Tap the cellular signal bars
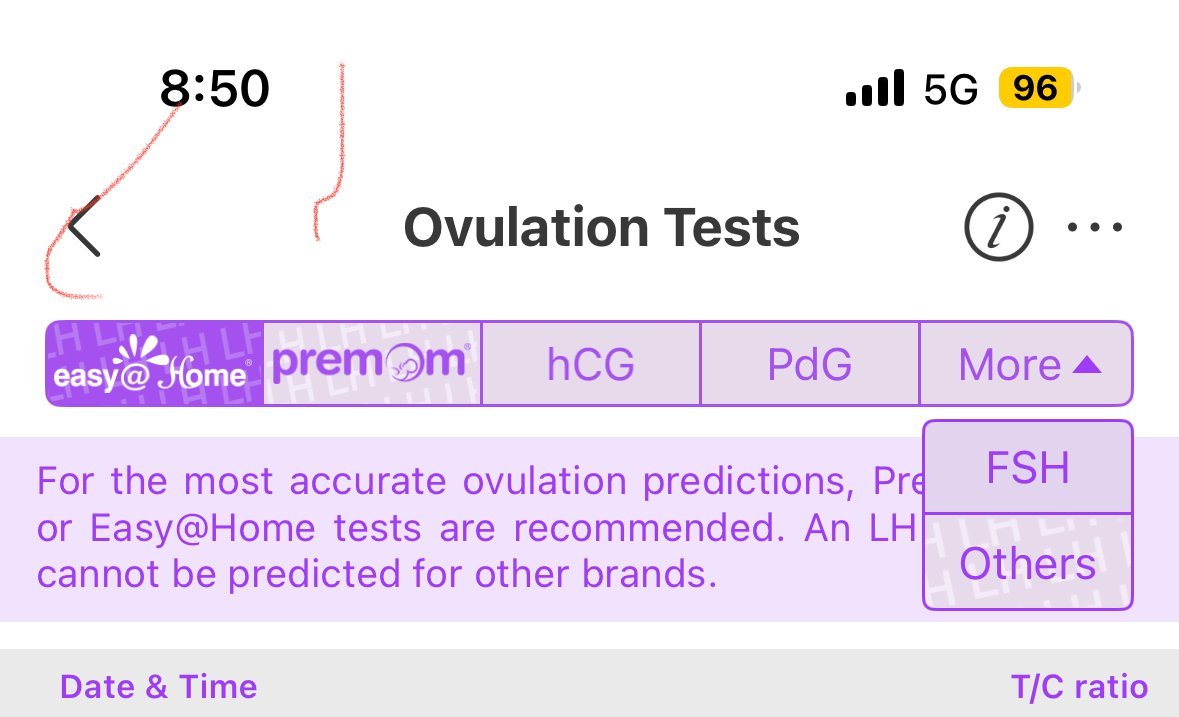Image resolution: width=1179 pixels, height=717 pixels. pyautogui.click(x=874, y=89)
